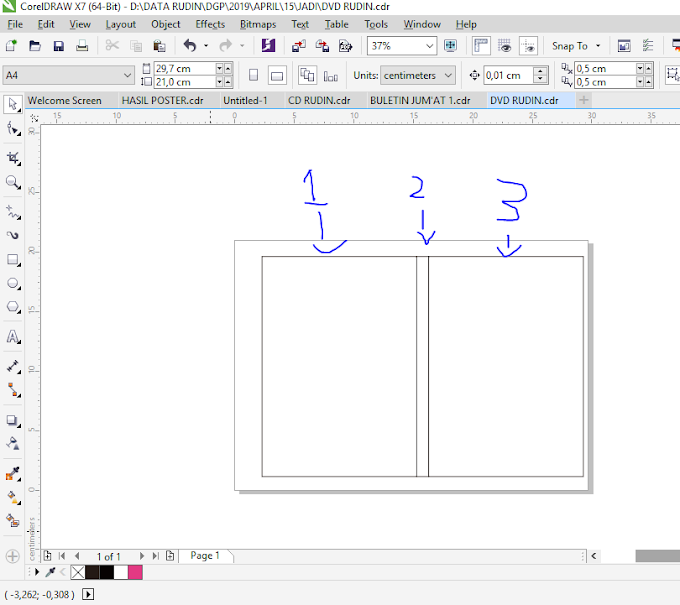
Task: Select the Parallel Dimension tool
Action: click(x=13, y=367)
